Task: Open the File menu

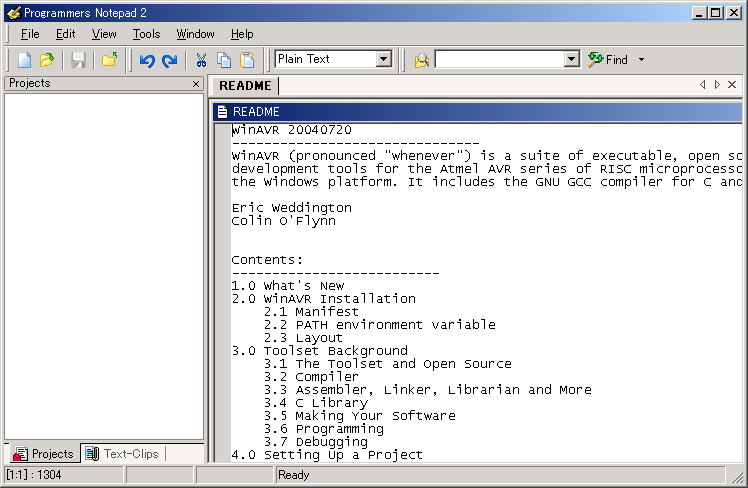Action: [30, 34]
